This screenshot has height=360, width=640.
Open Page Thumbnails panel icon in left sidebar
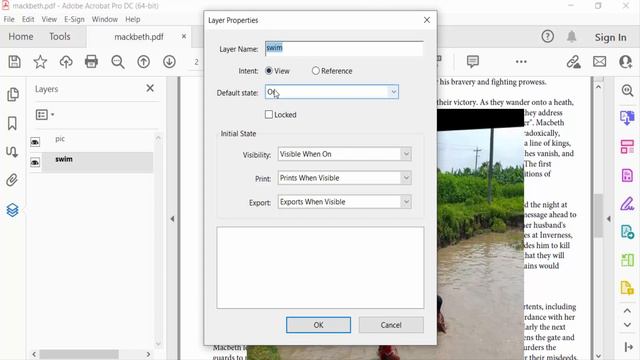click(x=13, y=94)
